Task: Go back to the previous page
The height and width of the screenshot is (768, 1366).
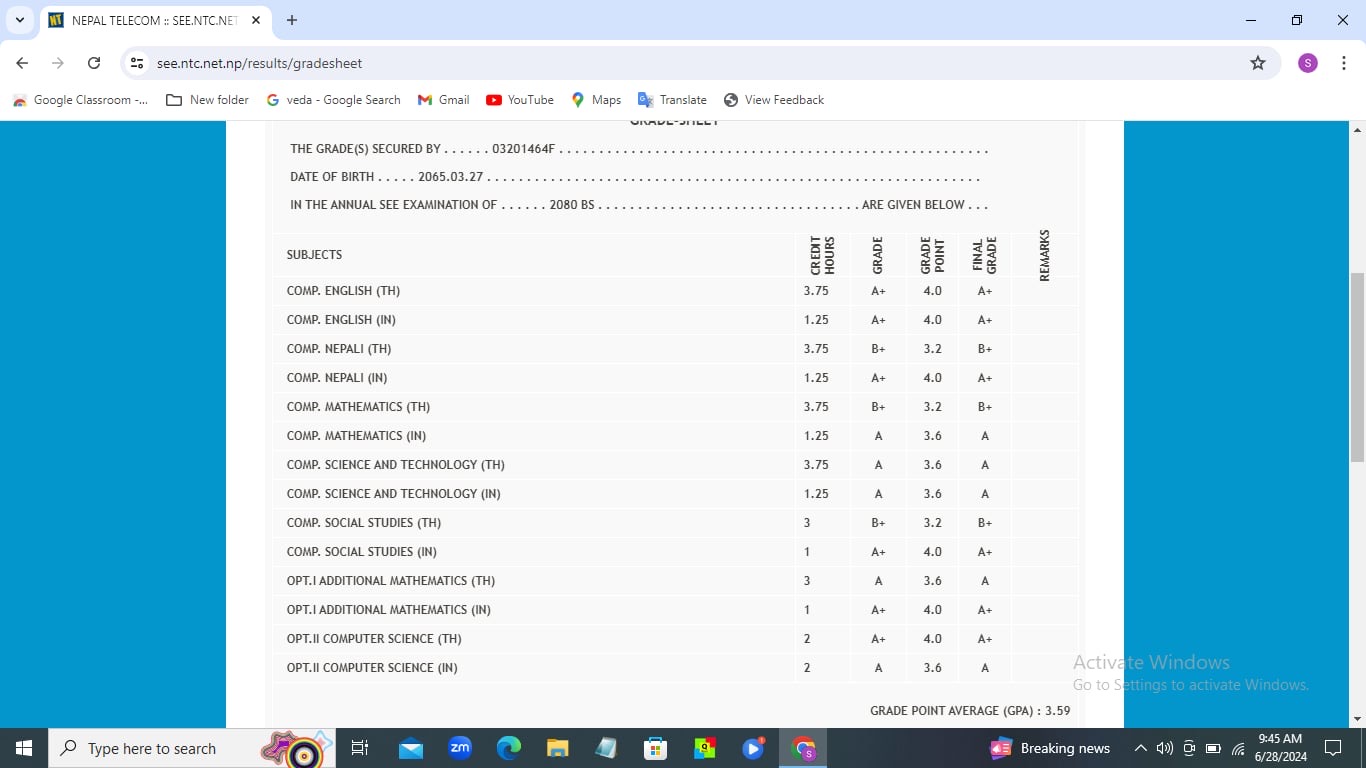Action: click(22, 63)
